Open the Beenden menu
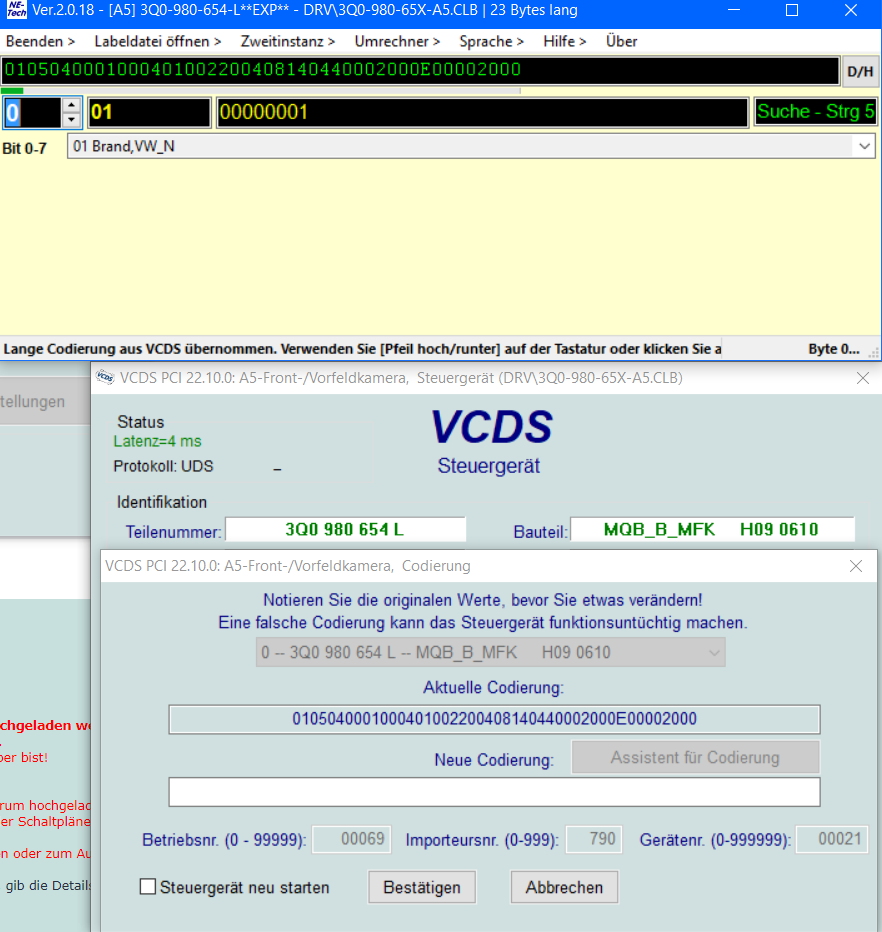 click(x=40, y=41)
